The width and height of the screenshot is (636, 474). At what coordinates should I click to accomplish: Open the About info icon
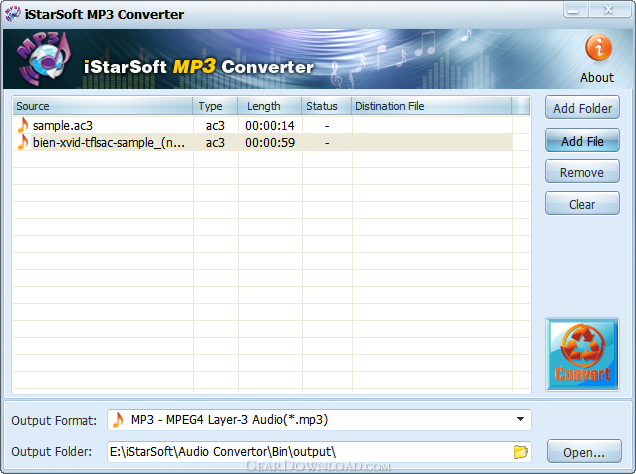[598, 48]
